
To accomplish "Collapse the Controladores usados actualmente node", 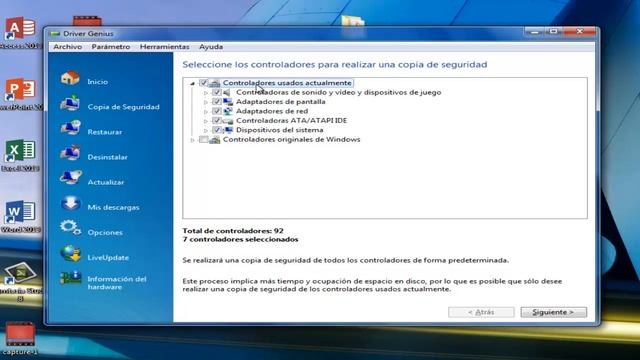I will point(192,83).
